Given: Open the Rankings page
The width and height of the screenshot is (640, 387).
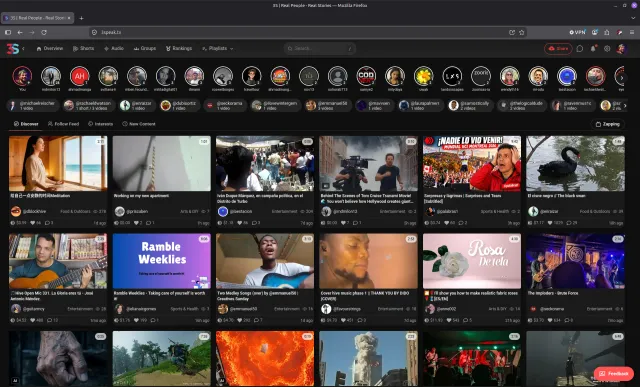Looking at the screenshot, I should click(x=179, y=49).
